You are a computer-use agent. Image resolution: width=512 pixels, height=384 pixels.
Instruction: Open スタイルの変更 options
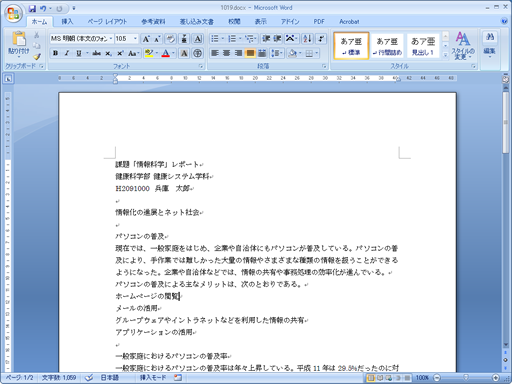[463, 46]
